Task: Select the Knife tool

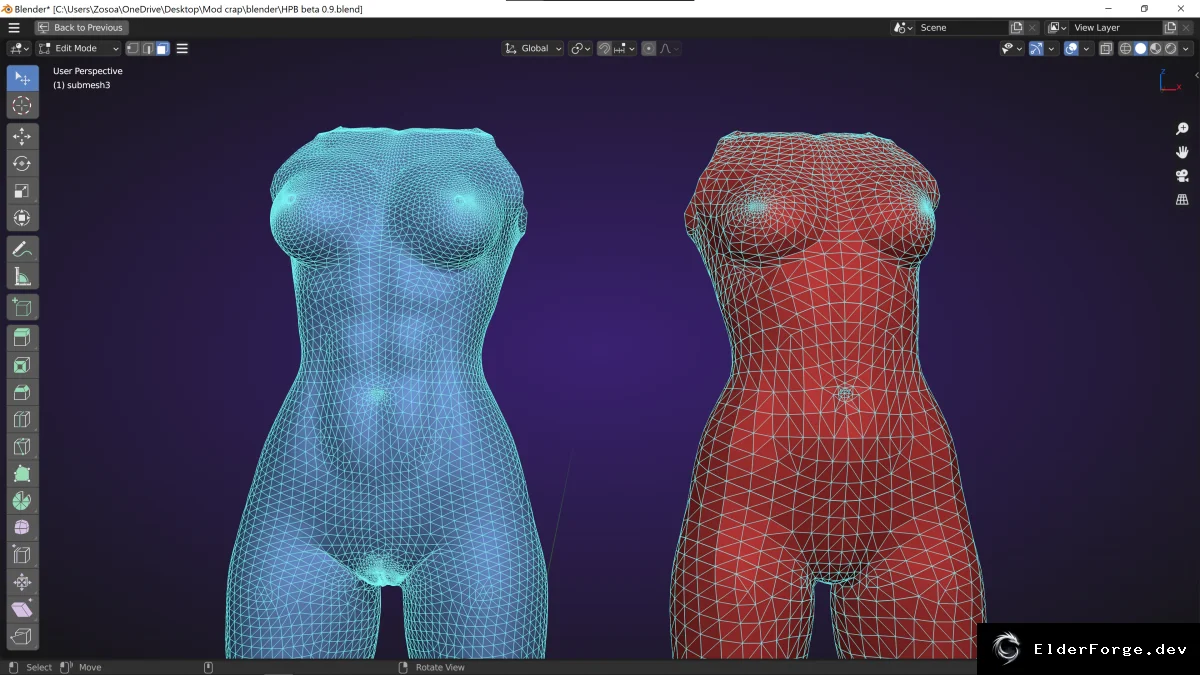Action: 22,446
